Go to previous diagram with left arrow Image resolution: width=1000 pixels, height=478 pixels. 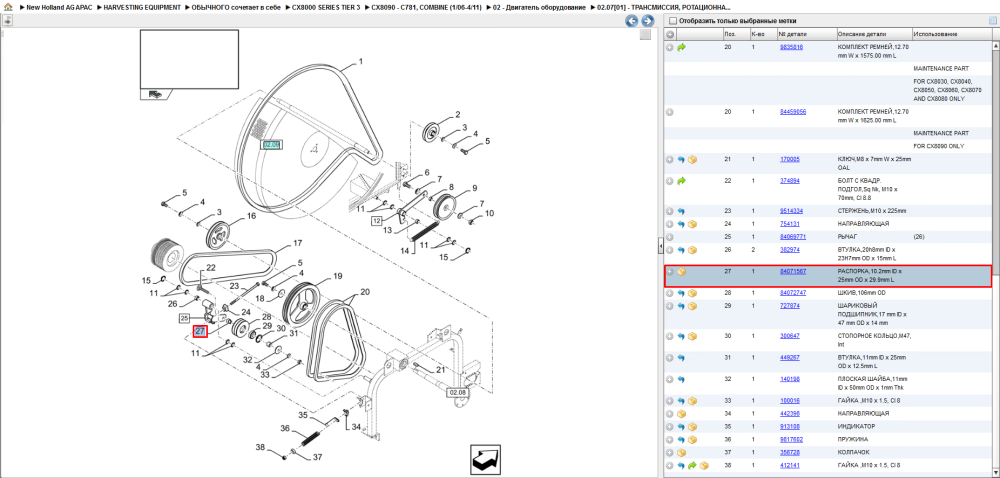[x=631, y=21]
